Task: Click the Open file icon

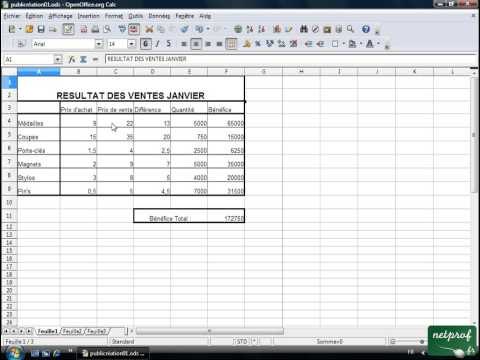Action: [29, 29]
